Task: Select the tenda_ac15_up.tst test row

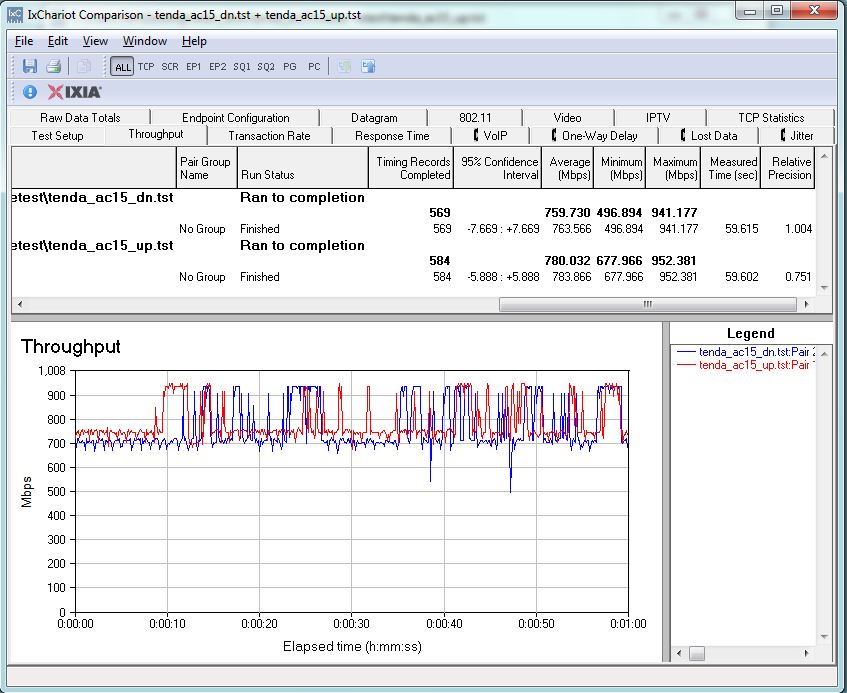Action: 413,246
